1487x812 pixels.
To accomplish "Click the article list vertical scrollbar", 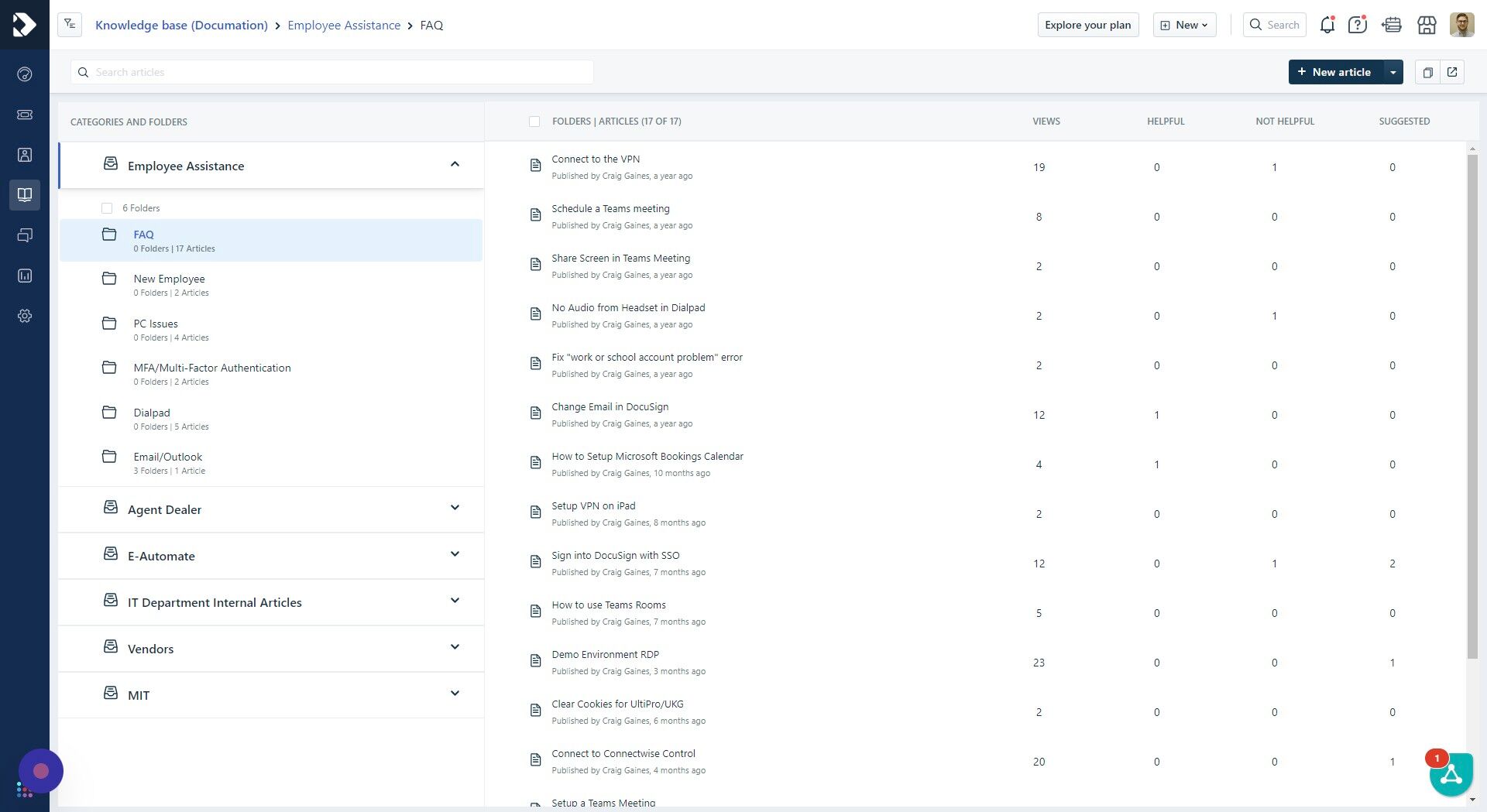I will coord(1472,403).
